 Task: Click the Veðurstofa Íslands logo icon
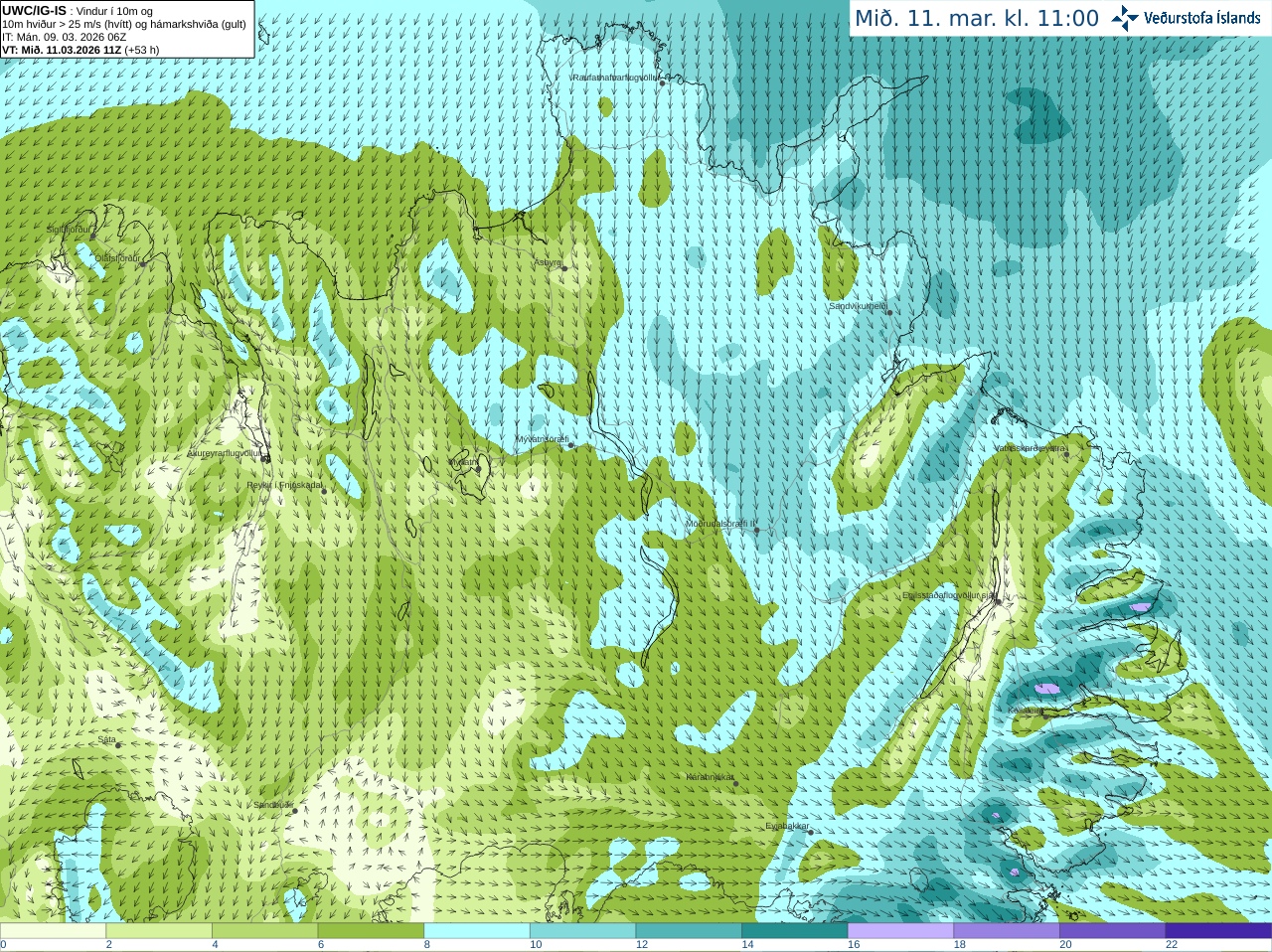pyautogui.click(x=1125, y=18)
